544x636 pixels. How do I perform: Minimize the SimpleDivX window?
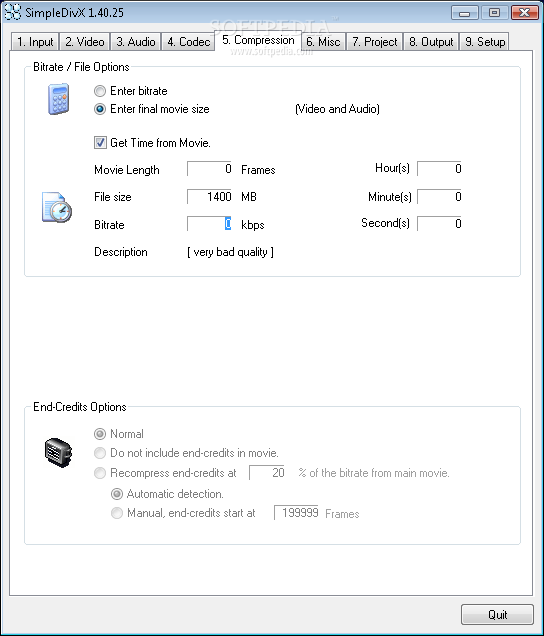(464, 13)
